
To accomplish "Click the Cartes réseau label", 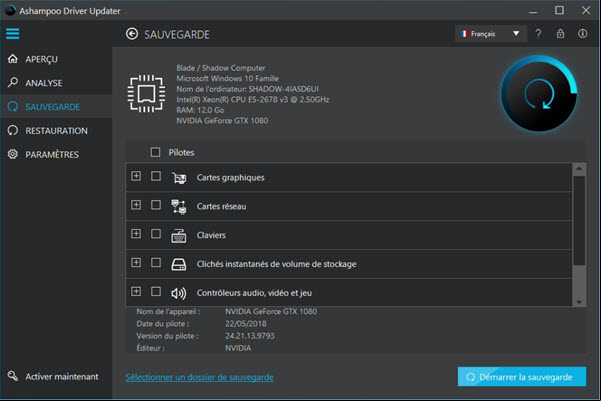I will tap(221, 206).
